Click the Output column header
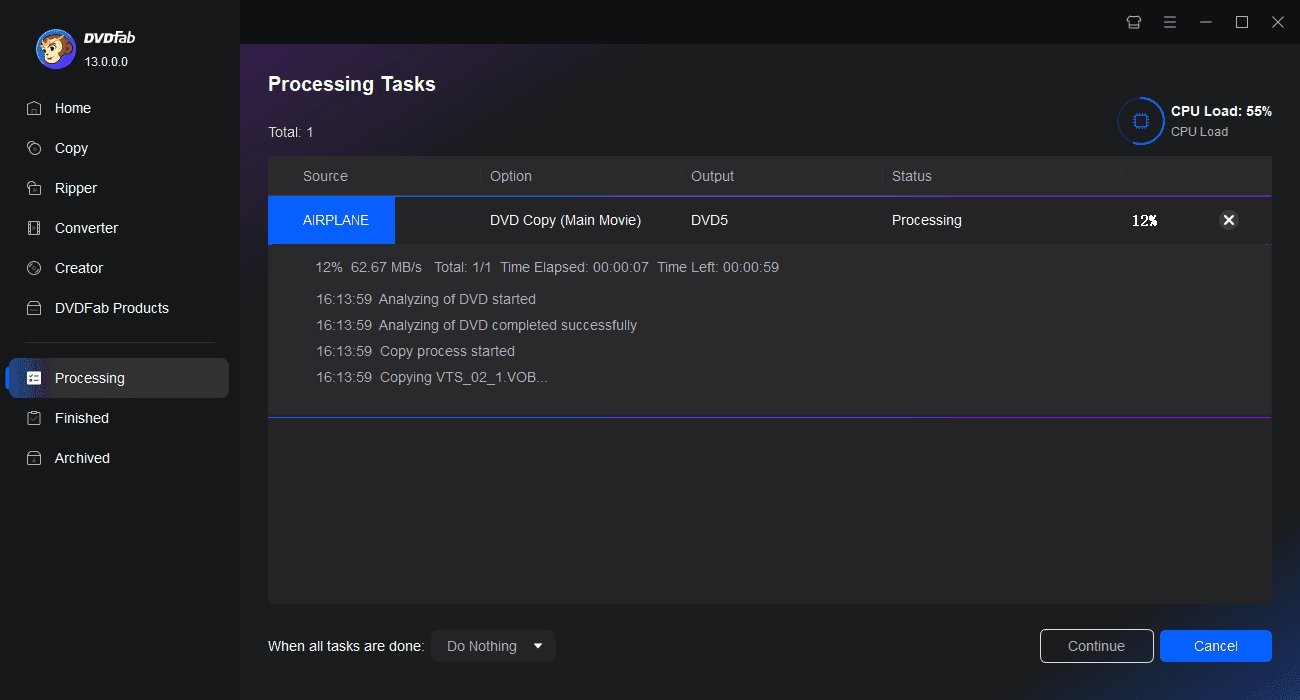1300x700 pixels. 712,176
